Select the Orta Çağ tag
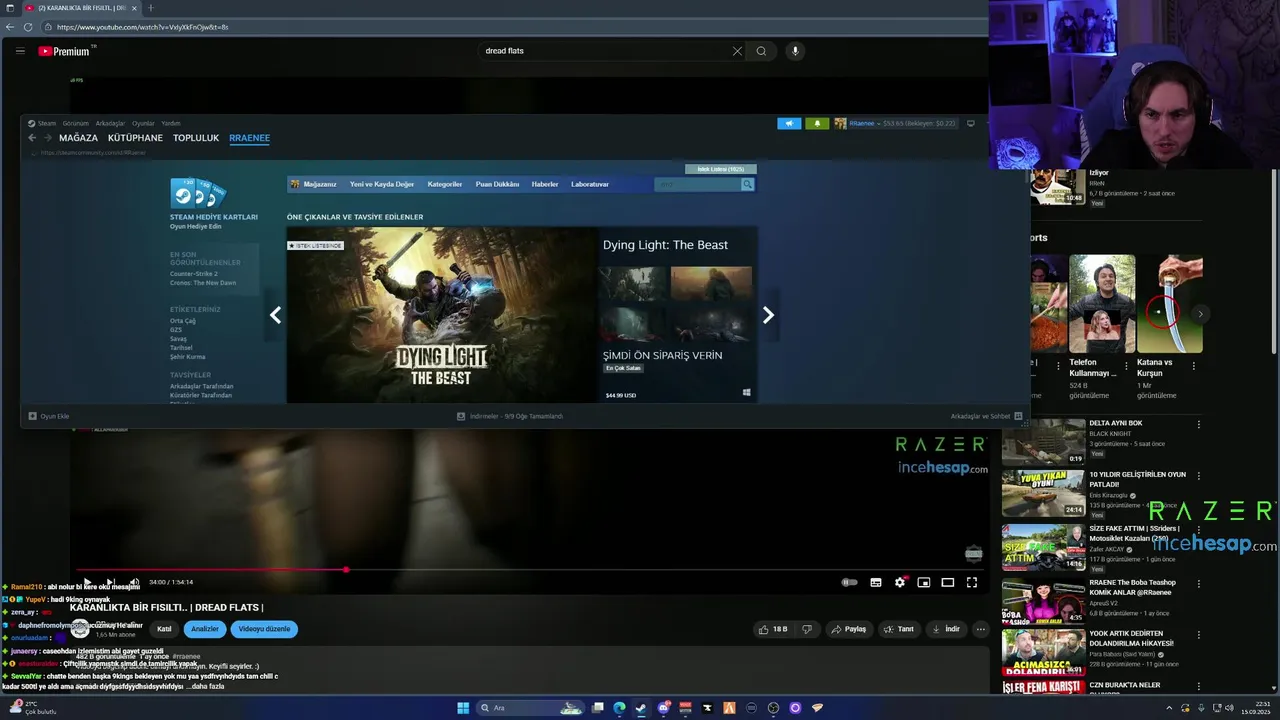Screen dimensions: 1280x720 [183, 321]
